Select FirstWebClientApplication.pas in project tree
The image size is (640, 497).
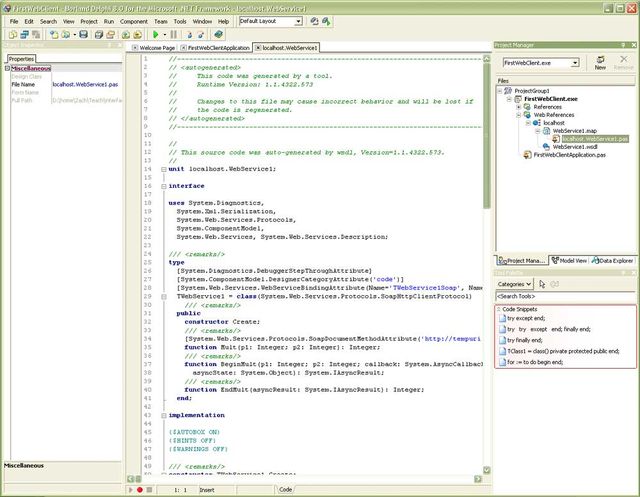point(569,155)
